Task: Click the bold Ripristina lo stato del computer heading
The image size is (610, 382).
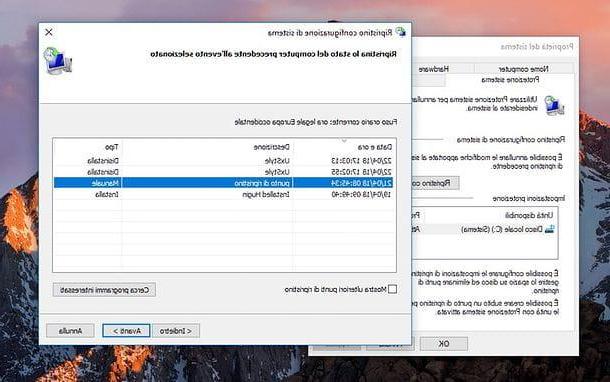Action: (x=273, y=54)
